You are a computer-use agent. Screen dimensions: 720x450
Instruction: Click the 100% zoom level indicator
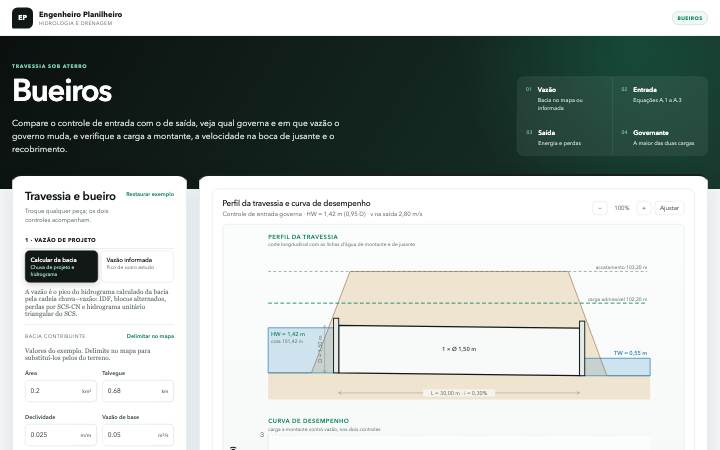point(622,208)
